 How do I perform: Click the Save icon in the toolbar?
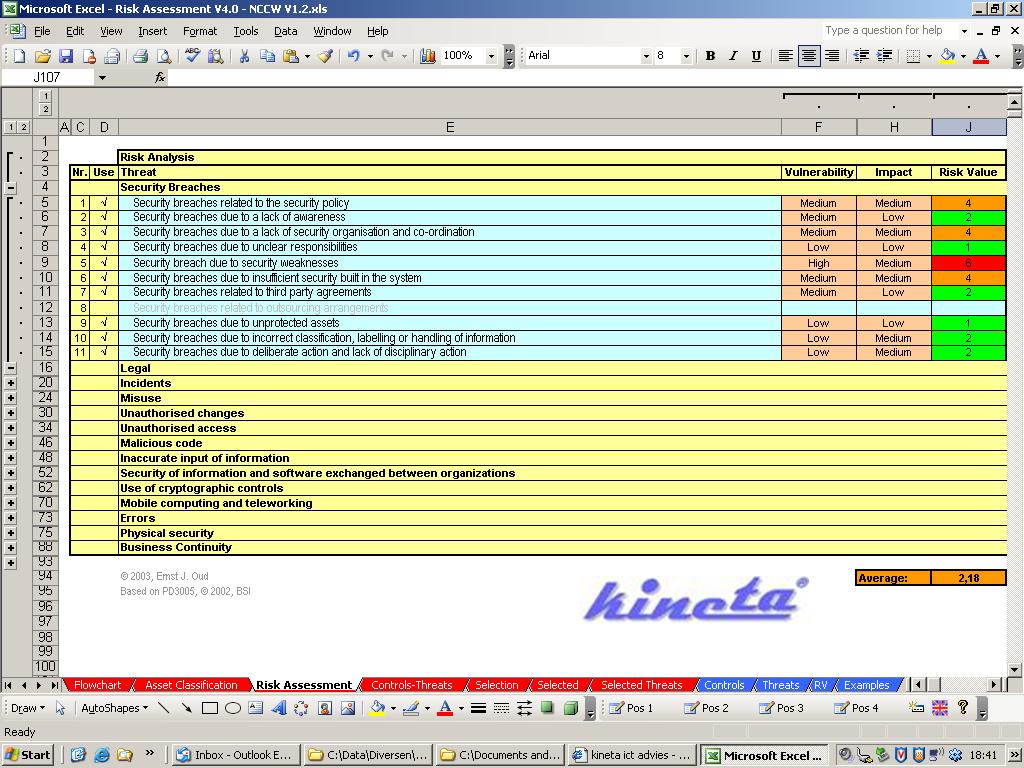pyautogui.click(x=66, y=56)
